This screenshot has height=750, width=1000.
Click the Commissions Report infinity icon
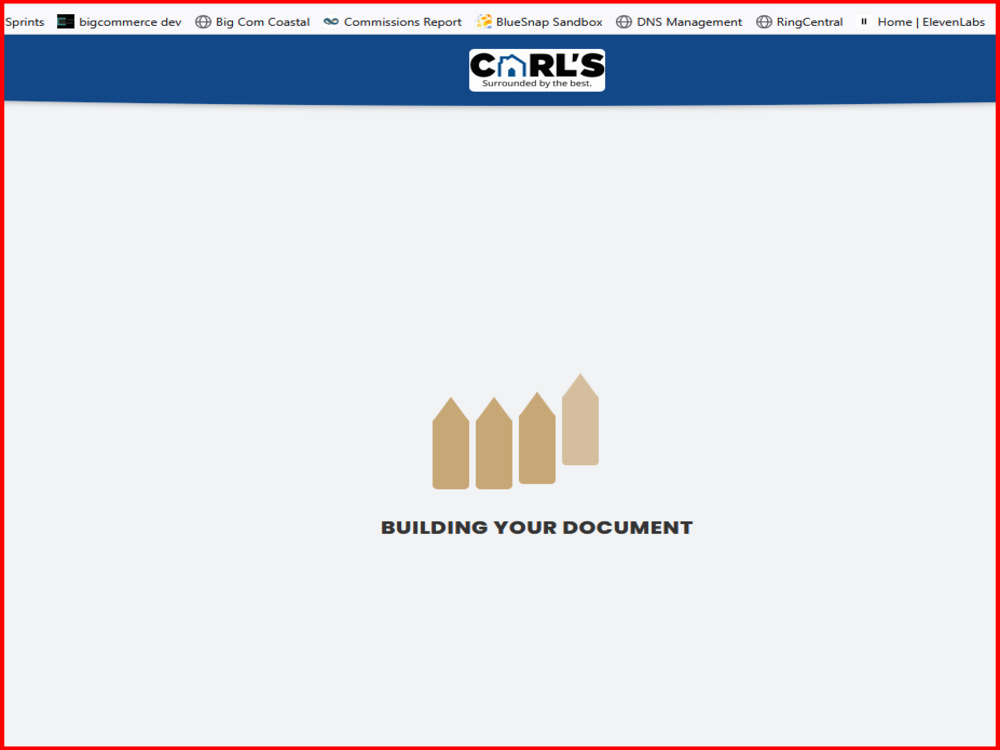point(331,22)
